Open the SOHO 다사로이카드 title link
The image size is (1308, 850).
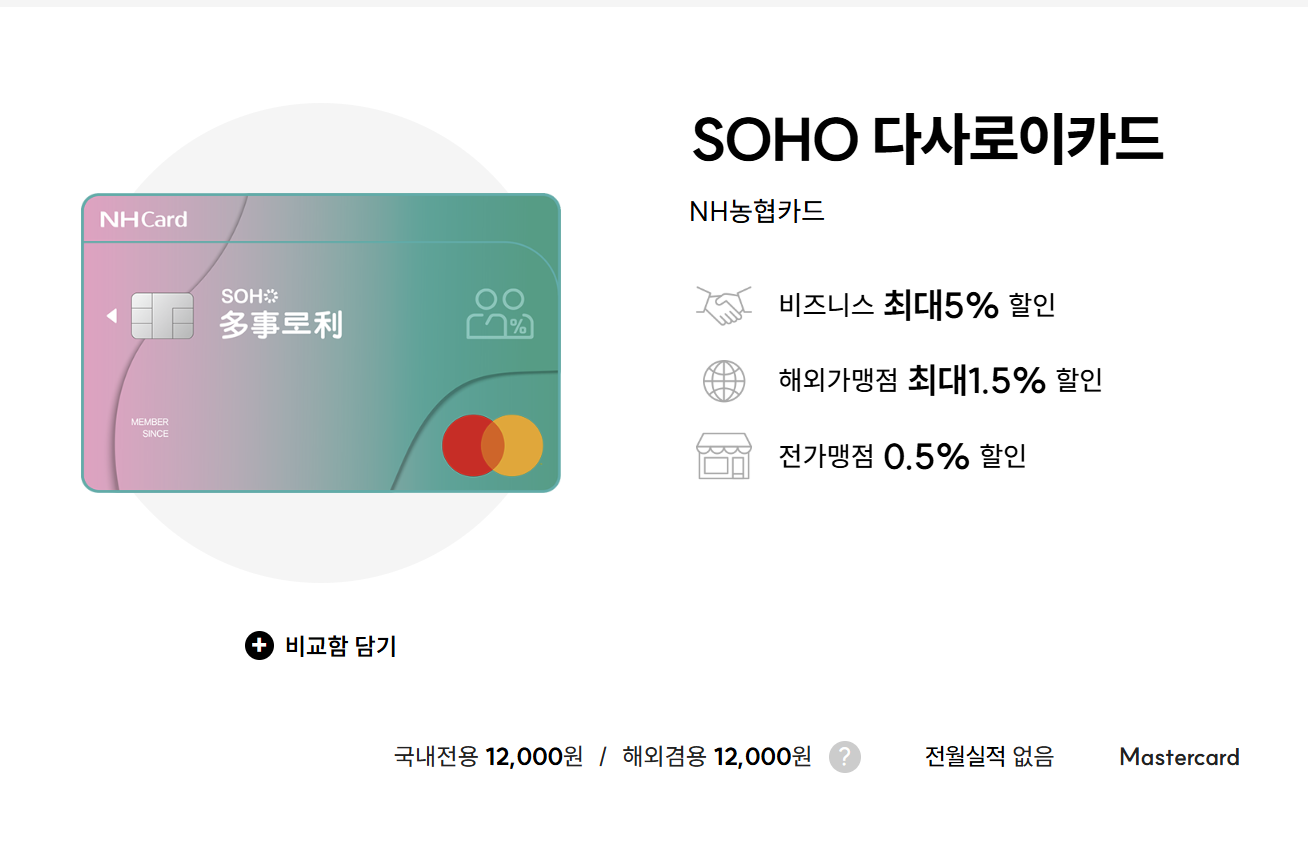point(925,140)
